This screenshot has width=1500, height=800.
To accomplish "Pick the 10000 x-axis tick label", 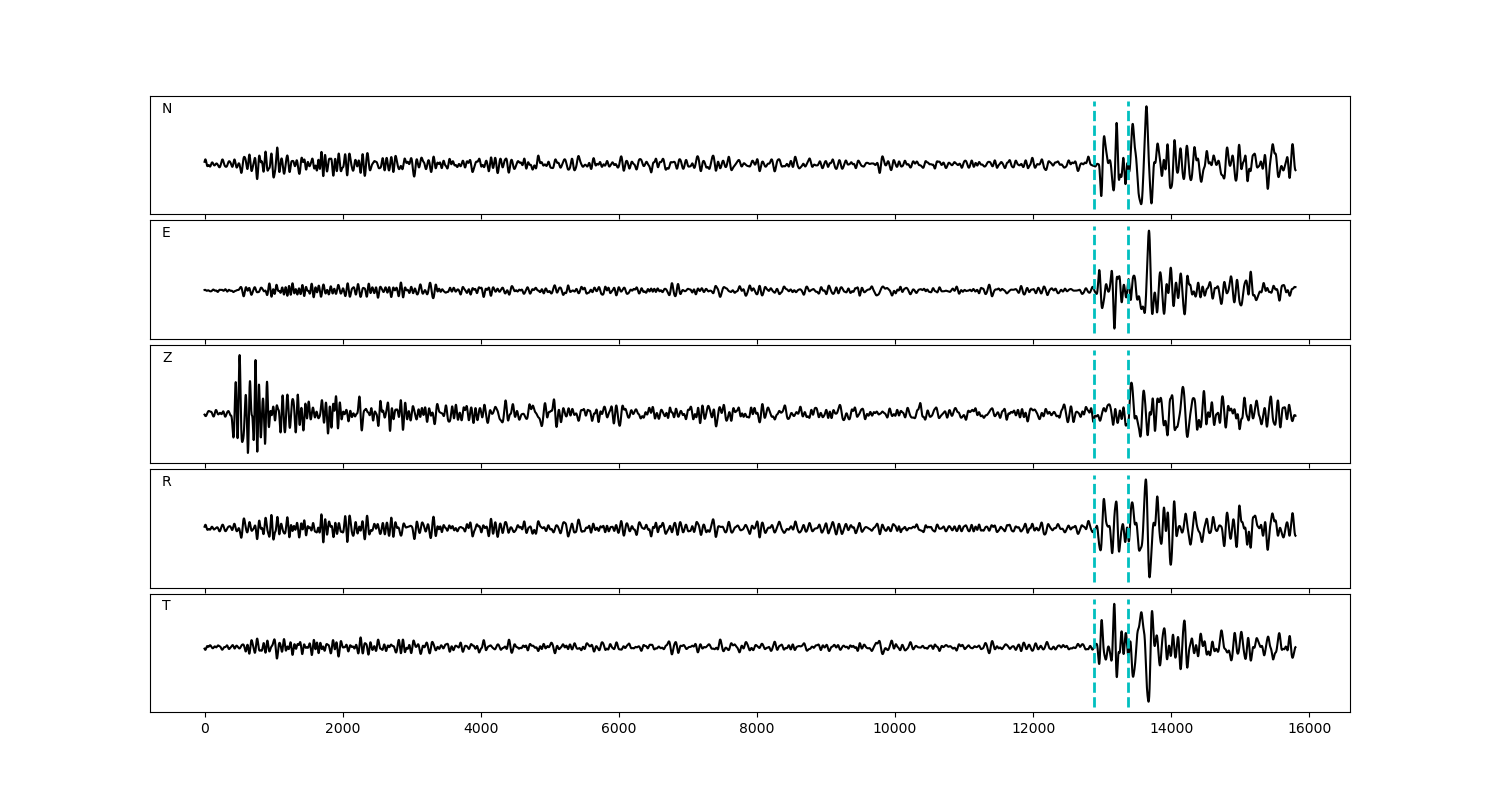I will click(x=895, y=729).
